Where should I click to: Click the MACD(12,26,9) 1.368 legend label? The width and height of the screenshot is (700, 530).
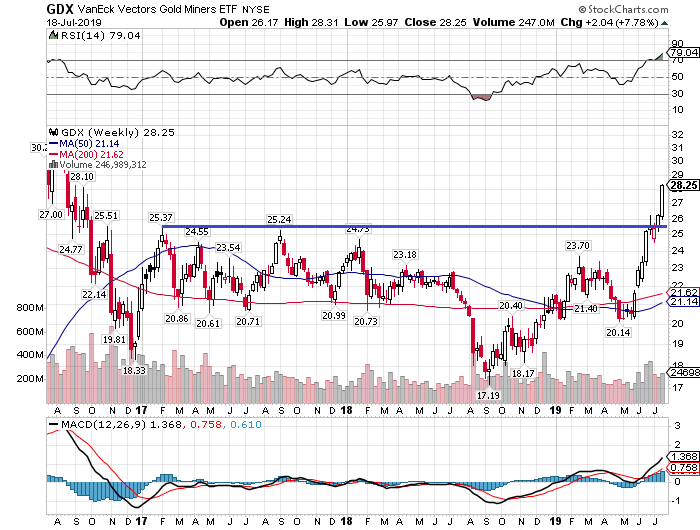click(116, 424)
